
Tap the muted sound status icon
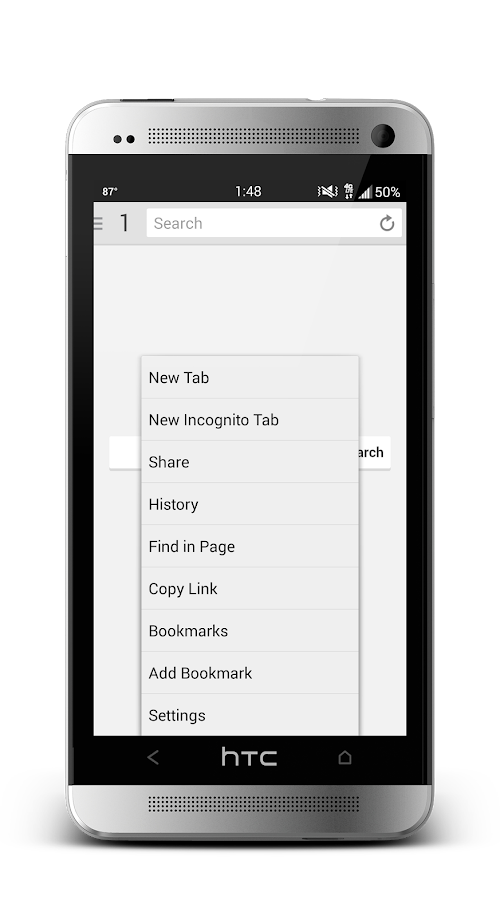click(x=328, y=191)
